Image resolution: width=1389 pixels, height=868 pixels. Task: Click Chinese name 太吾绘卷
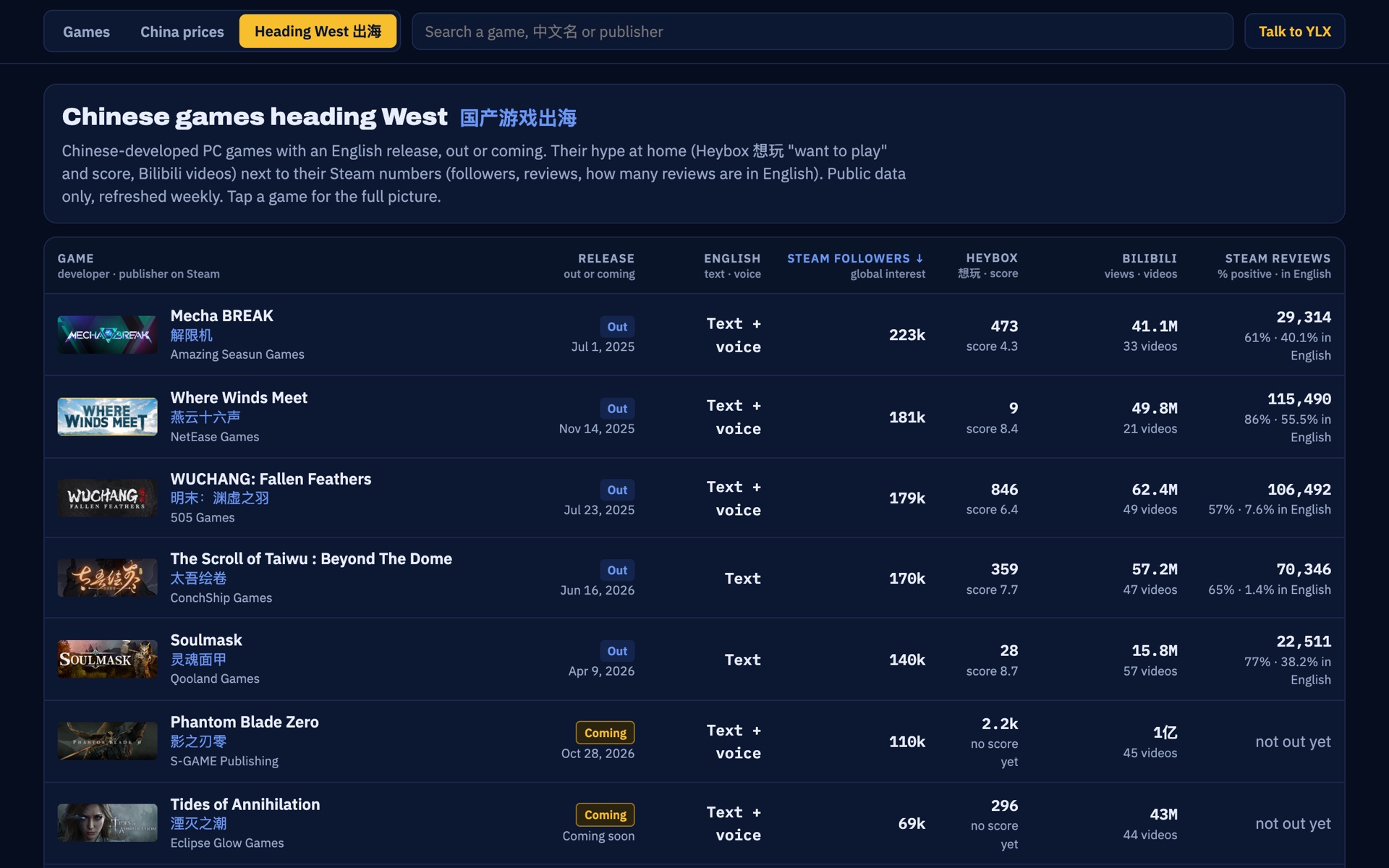click(198, 579)
